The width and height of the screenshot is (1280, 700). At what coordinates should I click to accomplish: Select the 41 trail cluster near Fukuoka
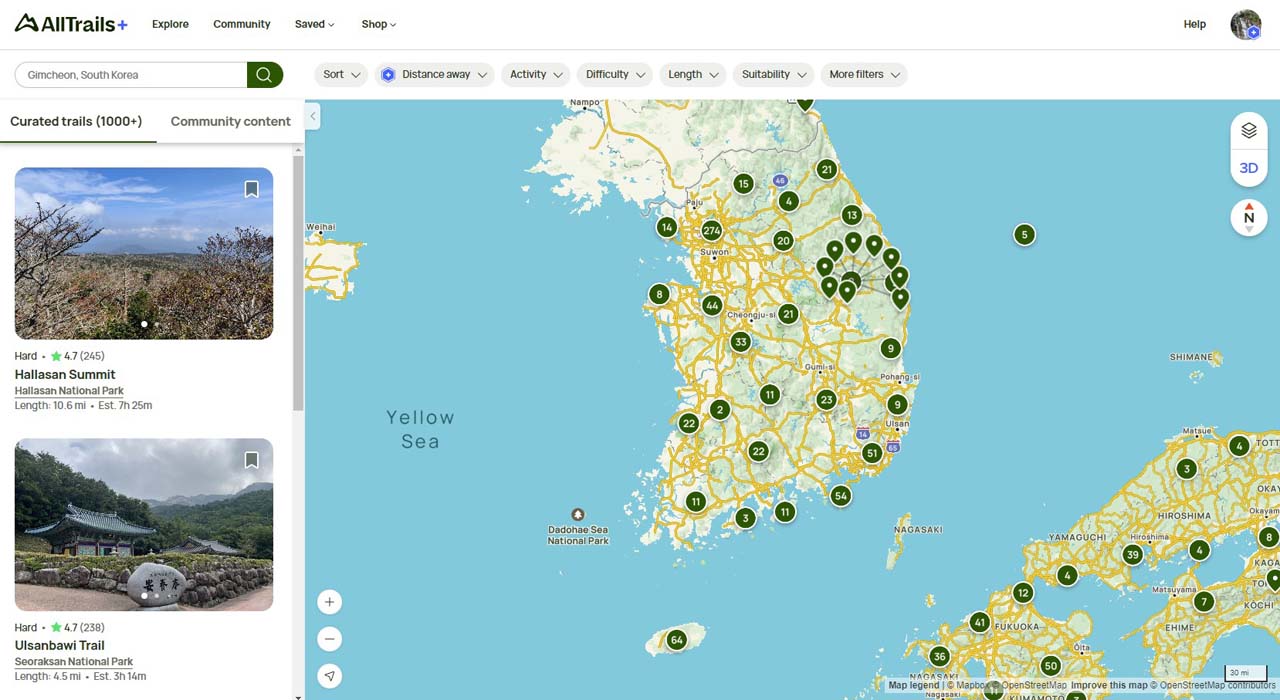pos(980,622)
